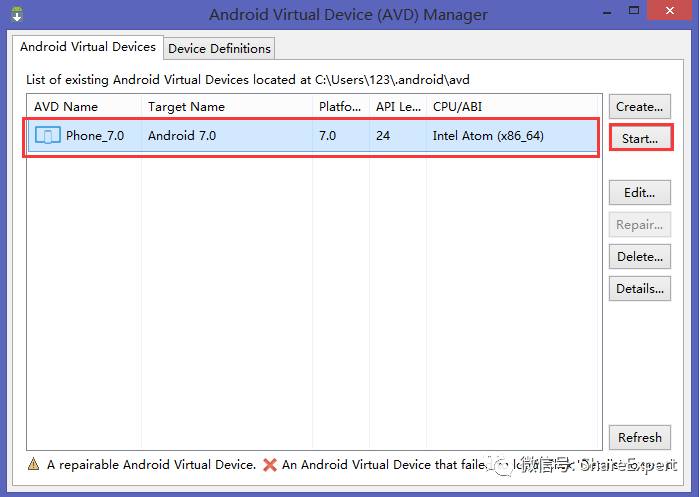
Task: Maximize the AVD Manager window
Action: tap(633, 10)
